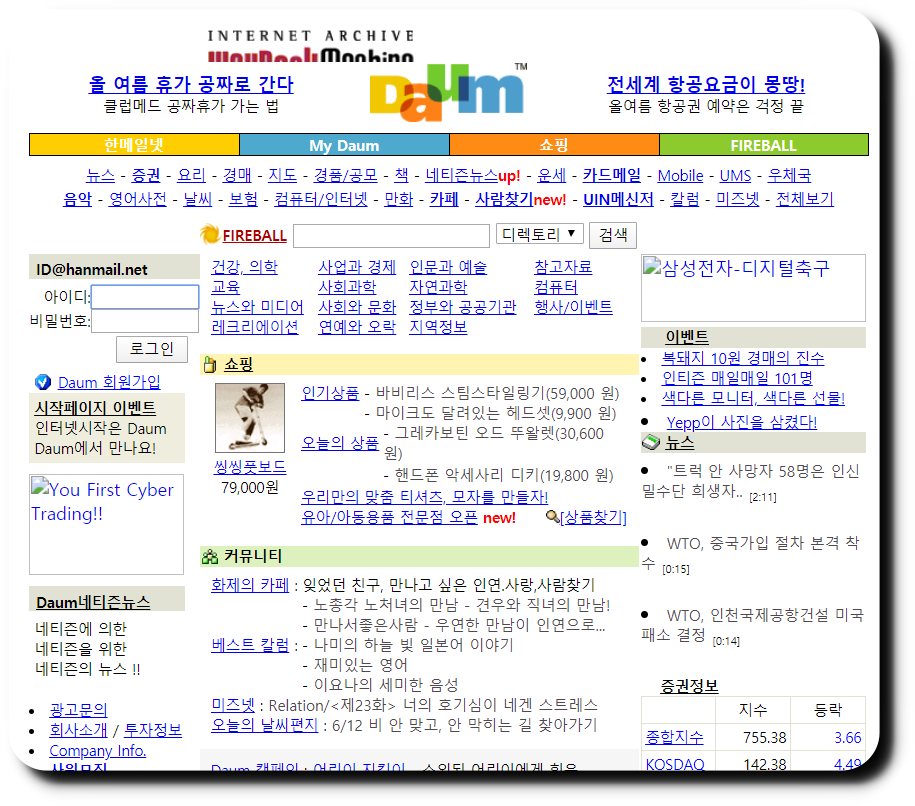
Task: Open the Yepp이 사진을 삼켰다! event link
Action: click(742, 422)
